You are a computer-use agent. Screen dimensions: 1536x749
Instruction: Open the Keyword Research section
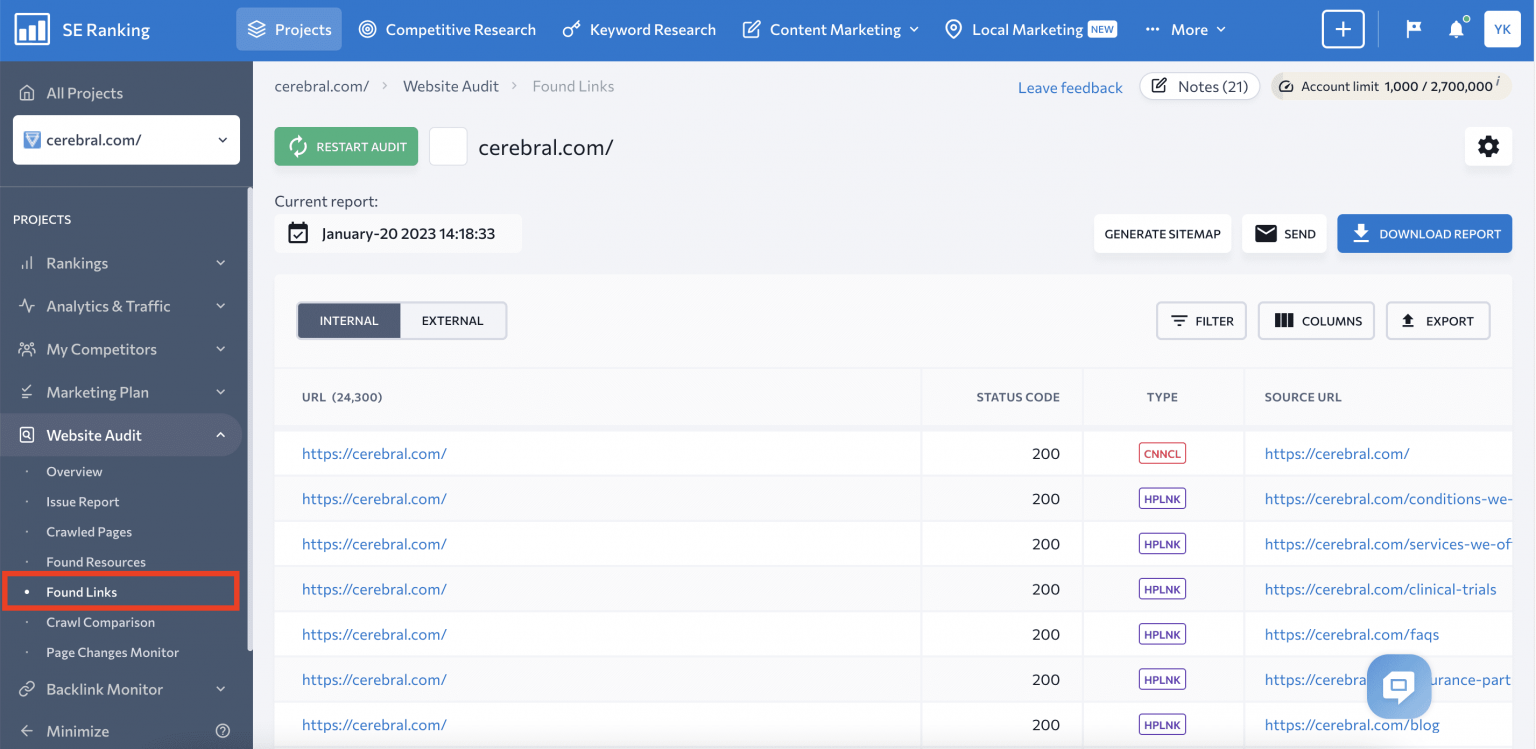[639, 29]
